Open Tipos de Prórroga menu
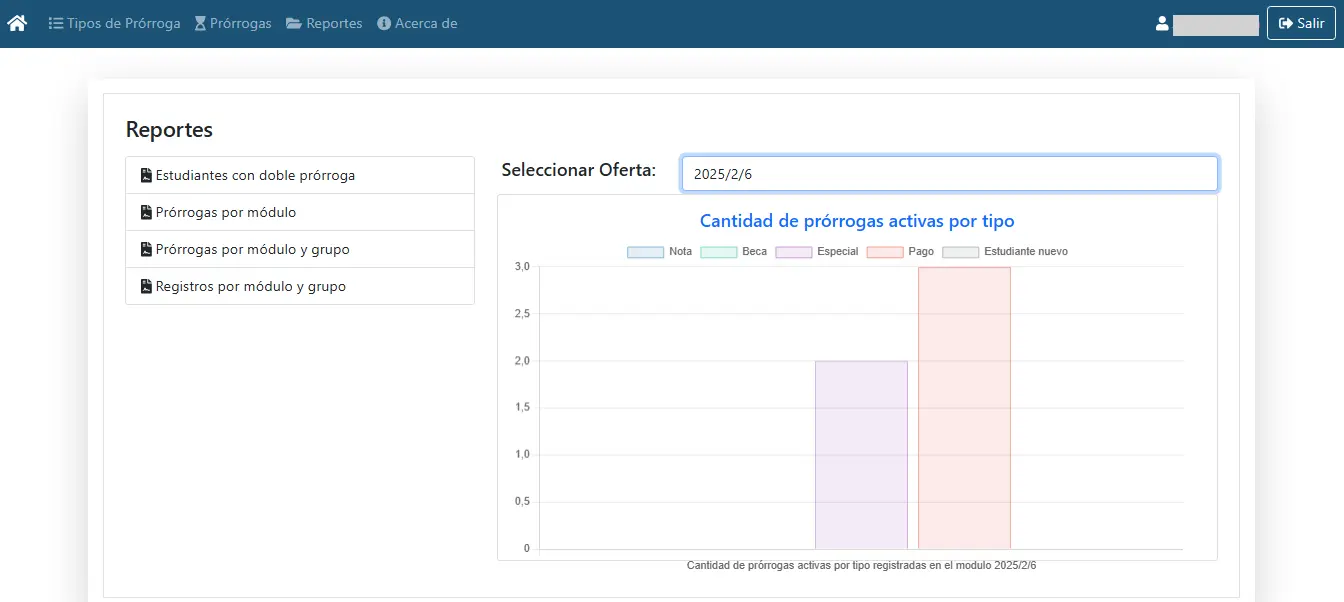 tap(115, 23)
